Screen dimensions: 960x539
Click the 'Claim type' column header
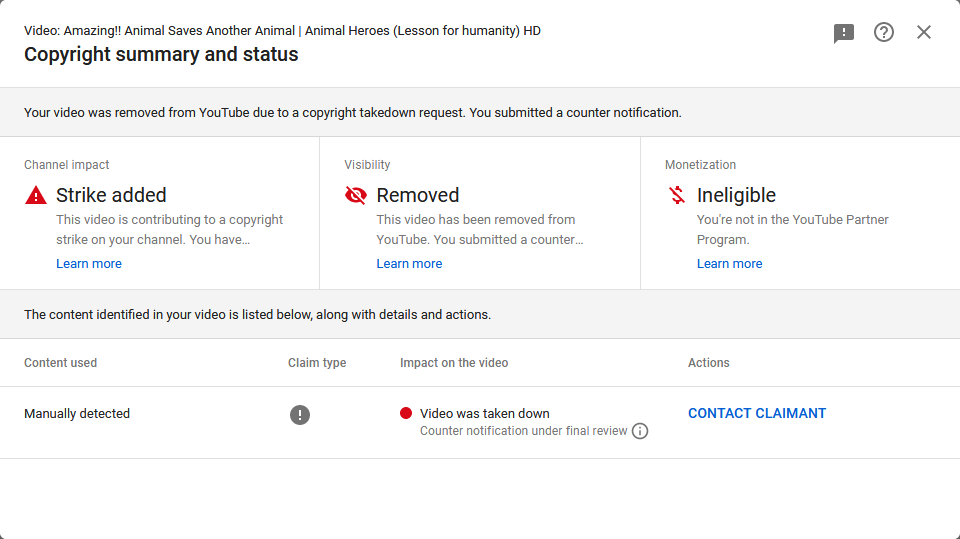pos(317,363)
